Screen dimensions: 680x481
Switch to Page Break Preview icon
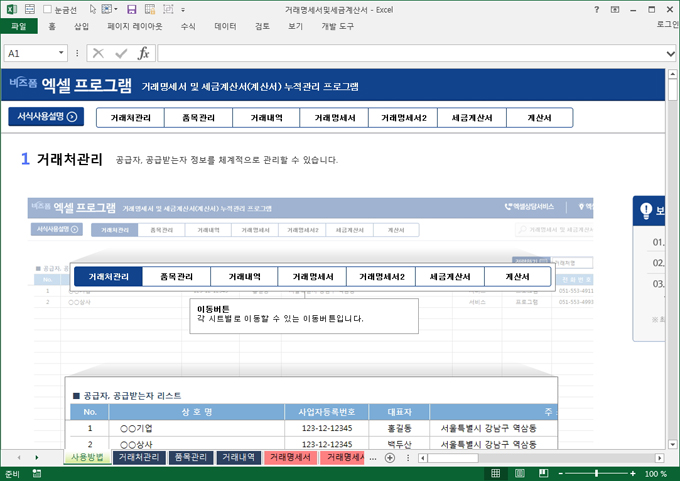tap(543, 473)
